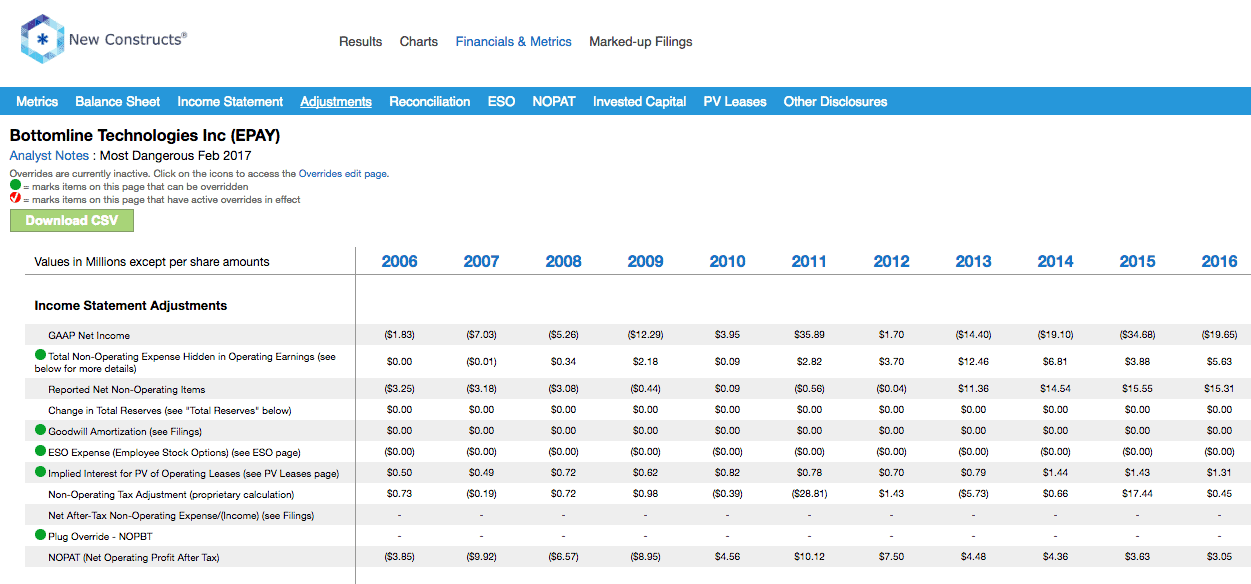Click the 2013 year column header
Screen dimensions: 1251x584
click(x=974, y=261)
